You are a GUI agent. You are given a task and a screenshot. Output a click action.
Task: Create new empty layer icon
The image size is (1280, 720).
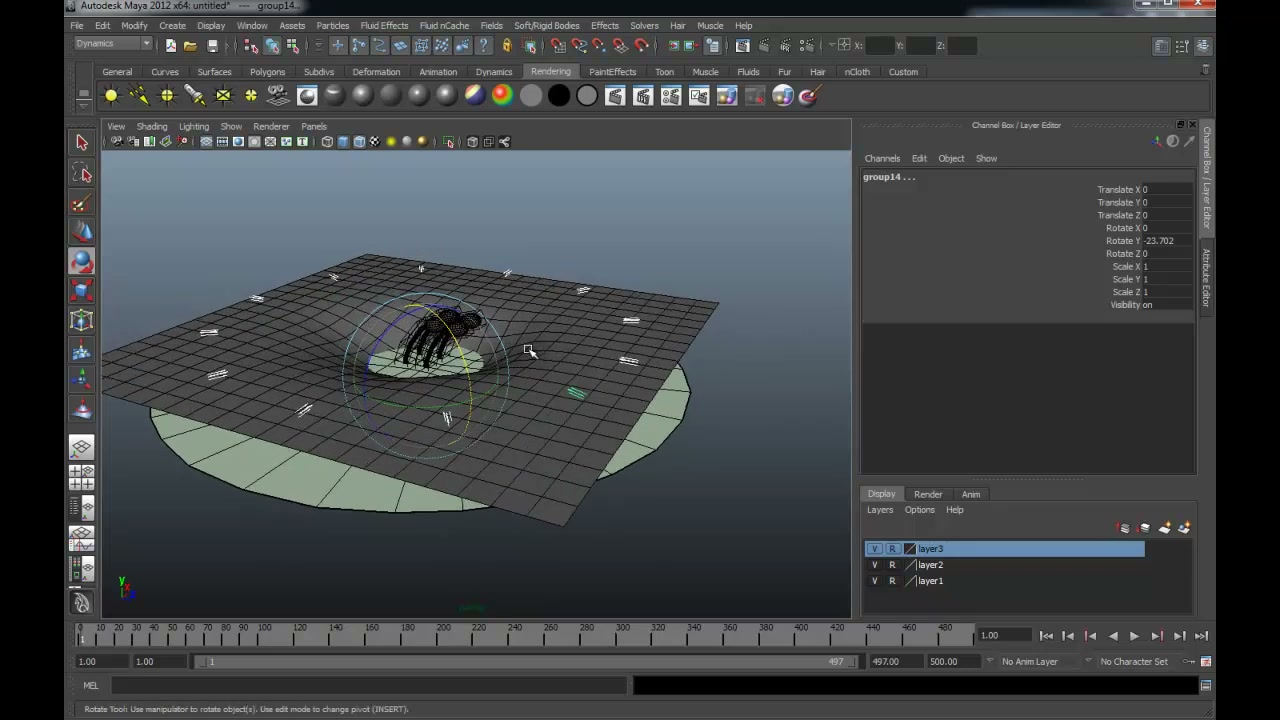click(1164, 528)
